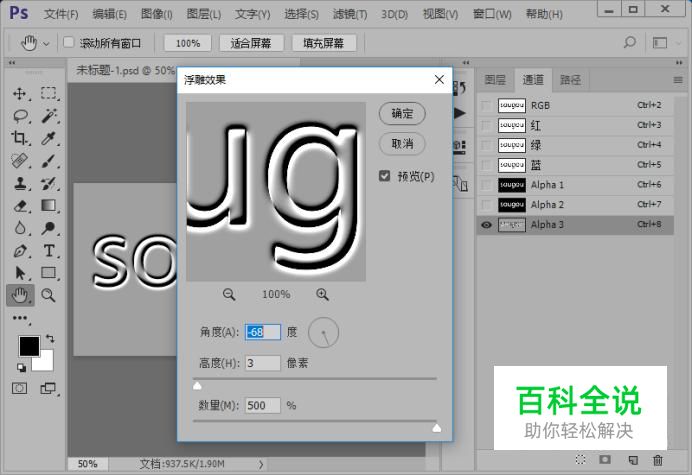The width and height of the screenshot is (692, 475).
Task: Select the Eraser tool
Action: (19, 206)
